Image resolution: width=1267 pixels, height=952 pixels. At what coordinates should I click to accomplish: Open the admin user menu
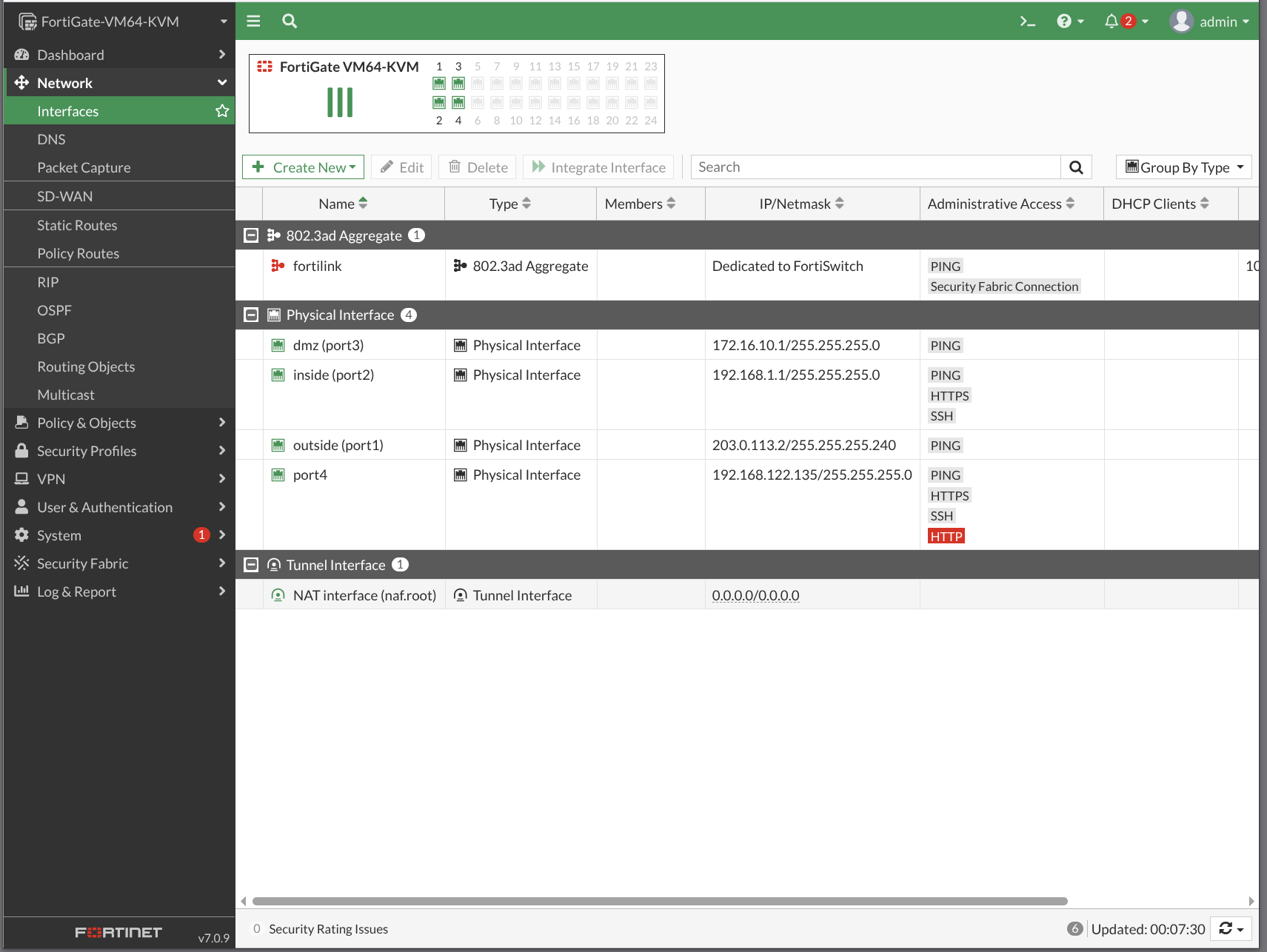tap(1209, 21)
